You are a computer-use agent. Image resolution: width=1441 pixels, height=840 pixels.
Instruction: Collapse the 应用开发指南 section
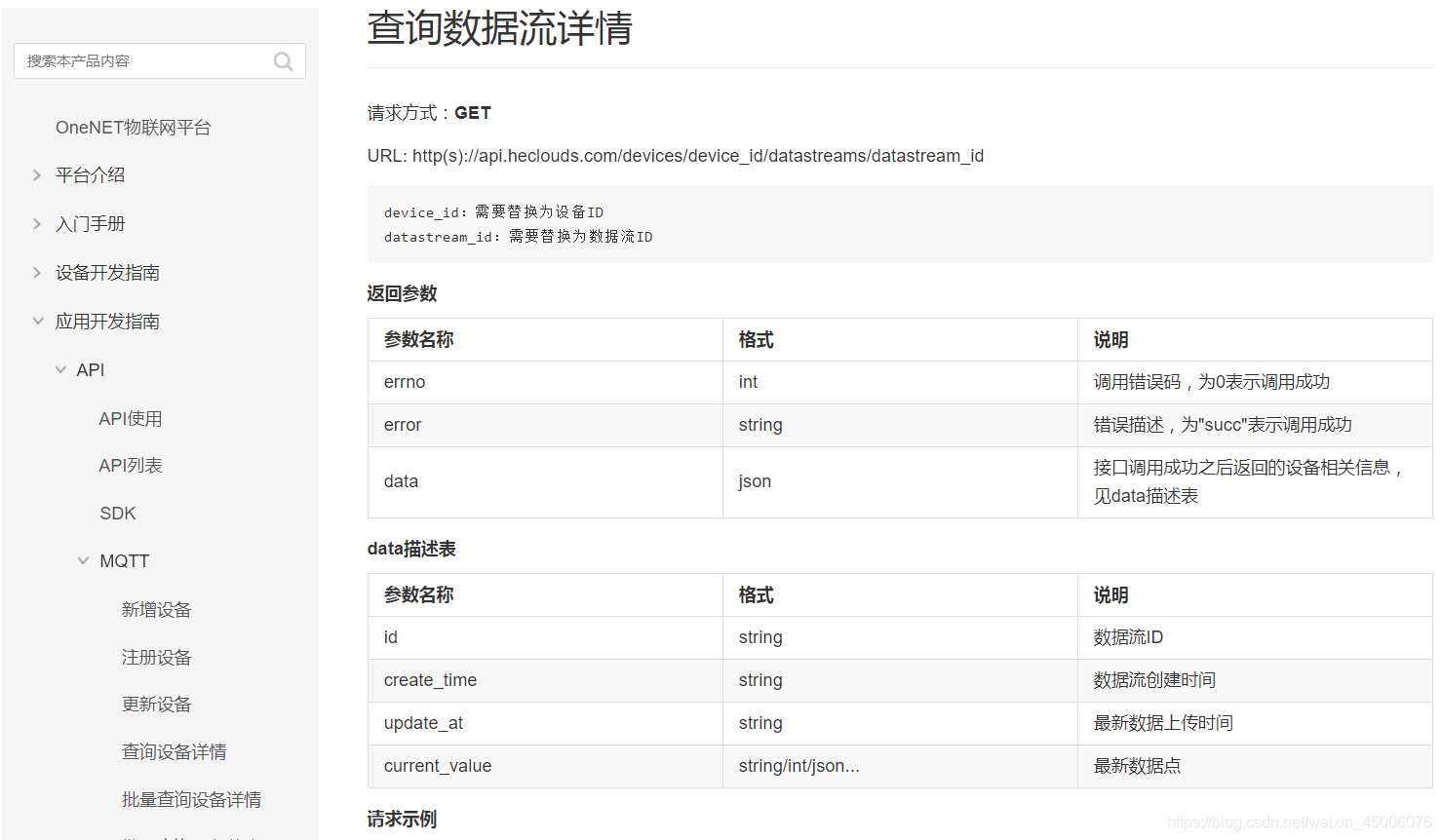(107, 321)
